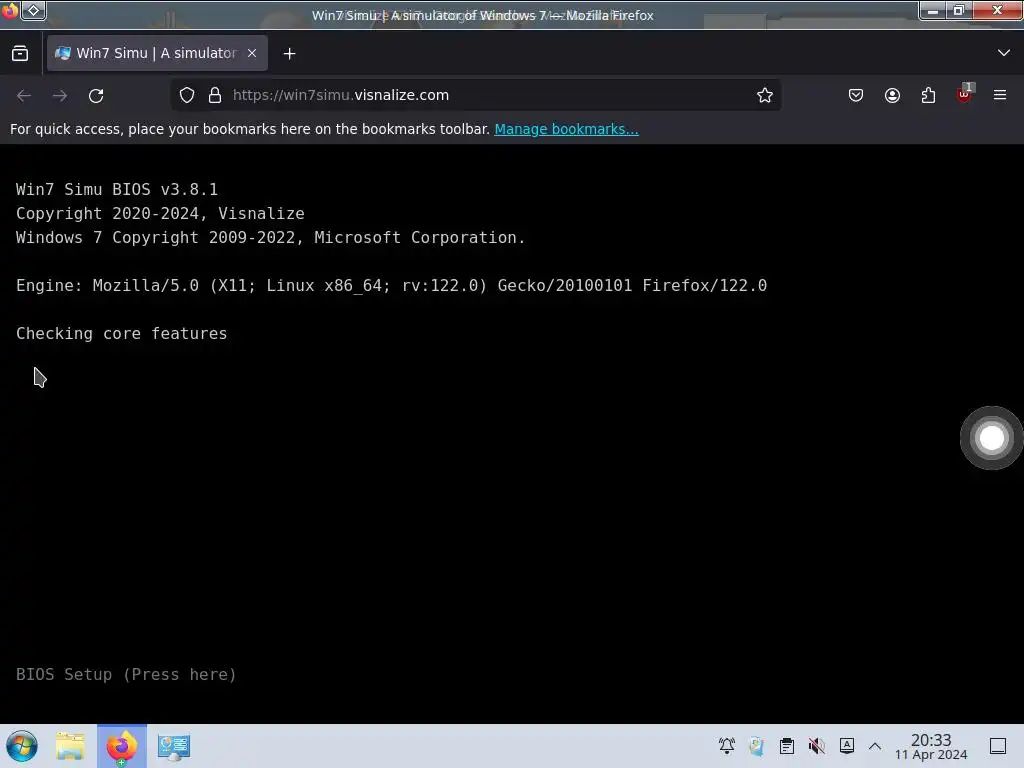
Task: Click BIOS Setup (Press here)
Action: tap(126, 674)
